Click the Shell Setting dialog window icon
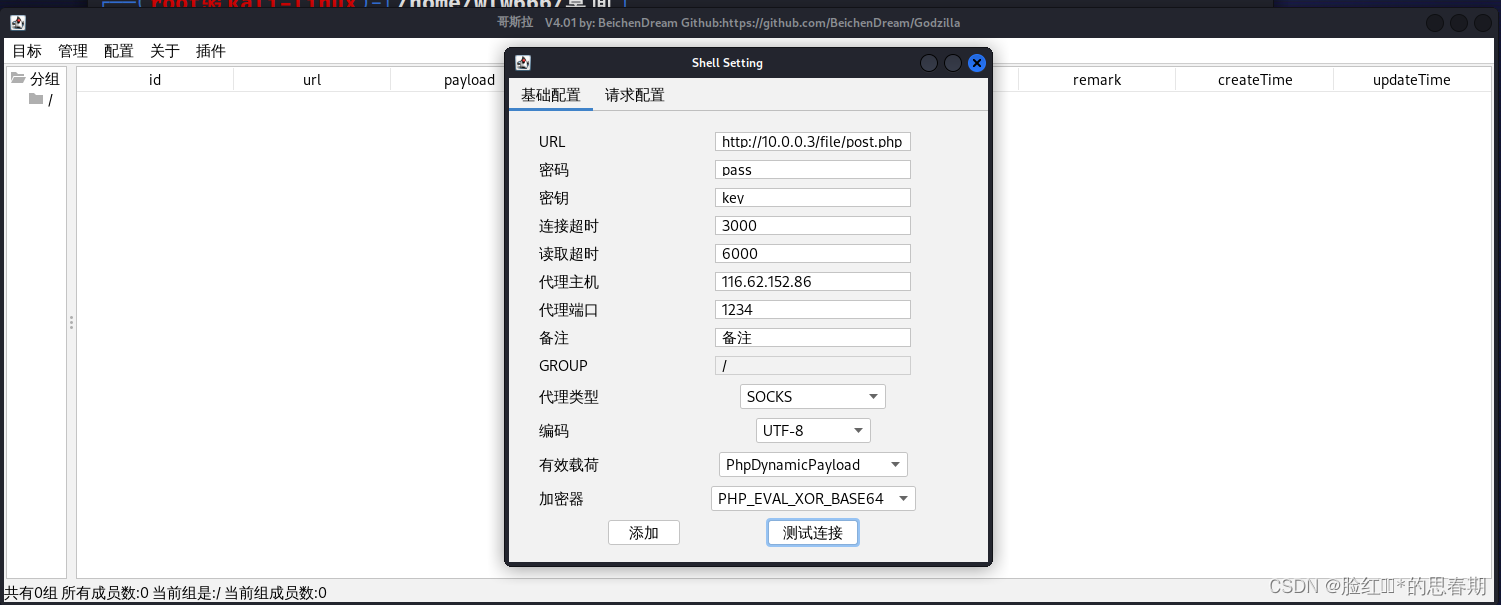Viewport: 1501px width, 605px height. point(523,63)
